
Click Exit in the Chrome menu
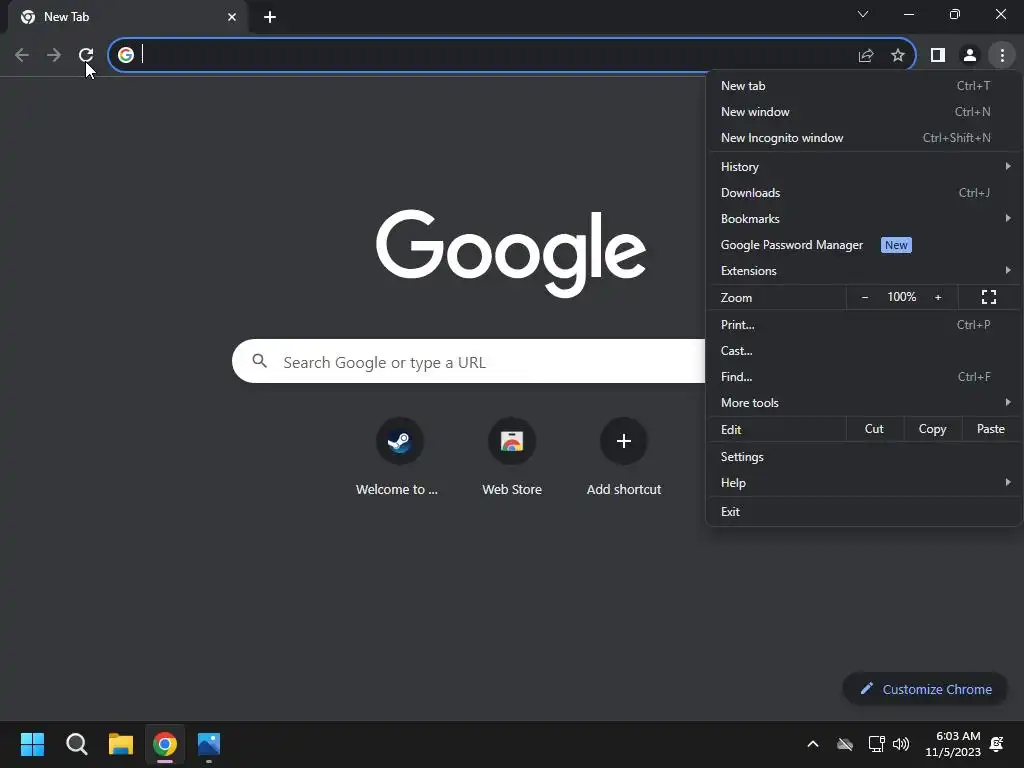pos(864,511)
